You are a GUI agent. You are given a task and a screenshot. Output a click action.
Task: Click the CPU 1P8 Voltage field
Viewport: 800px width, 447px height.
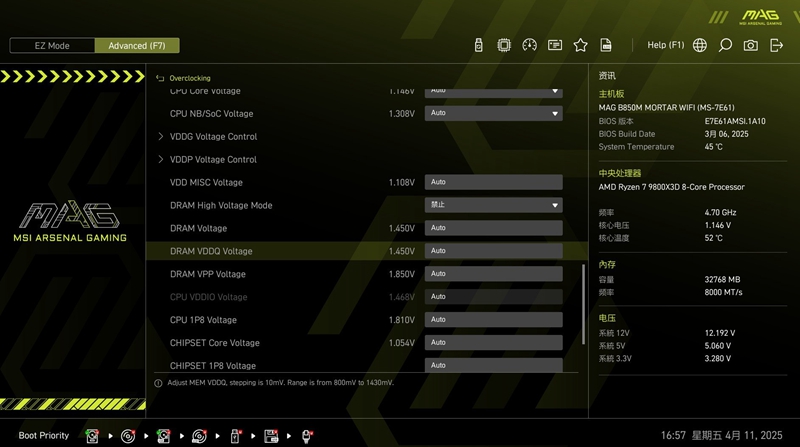[x=493, y=320]
